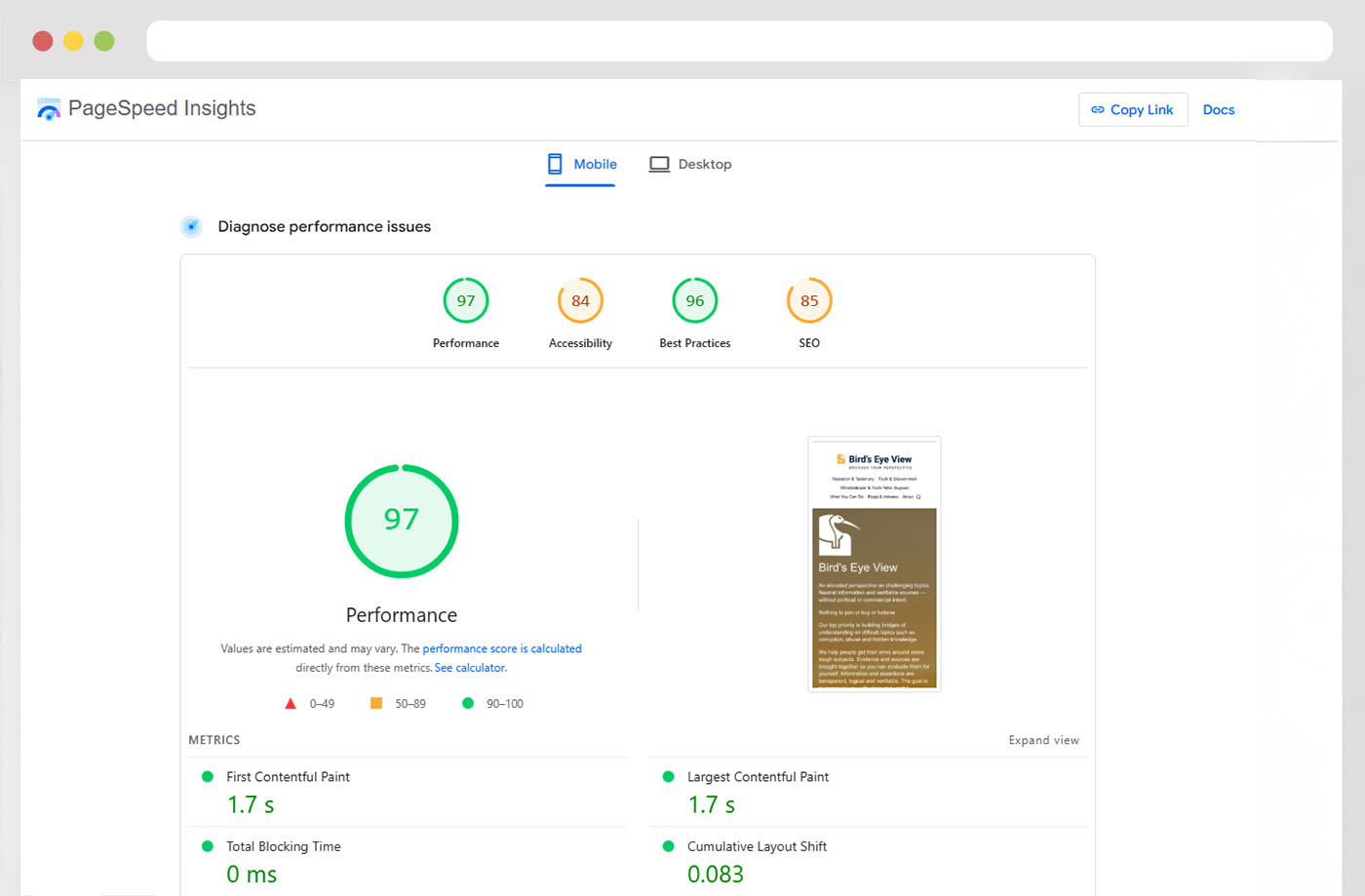This screenshot has height=896, width=1365.
Task: Click the PageSpeed Insights logo icon
Action: 49,109
